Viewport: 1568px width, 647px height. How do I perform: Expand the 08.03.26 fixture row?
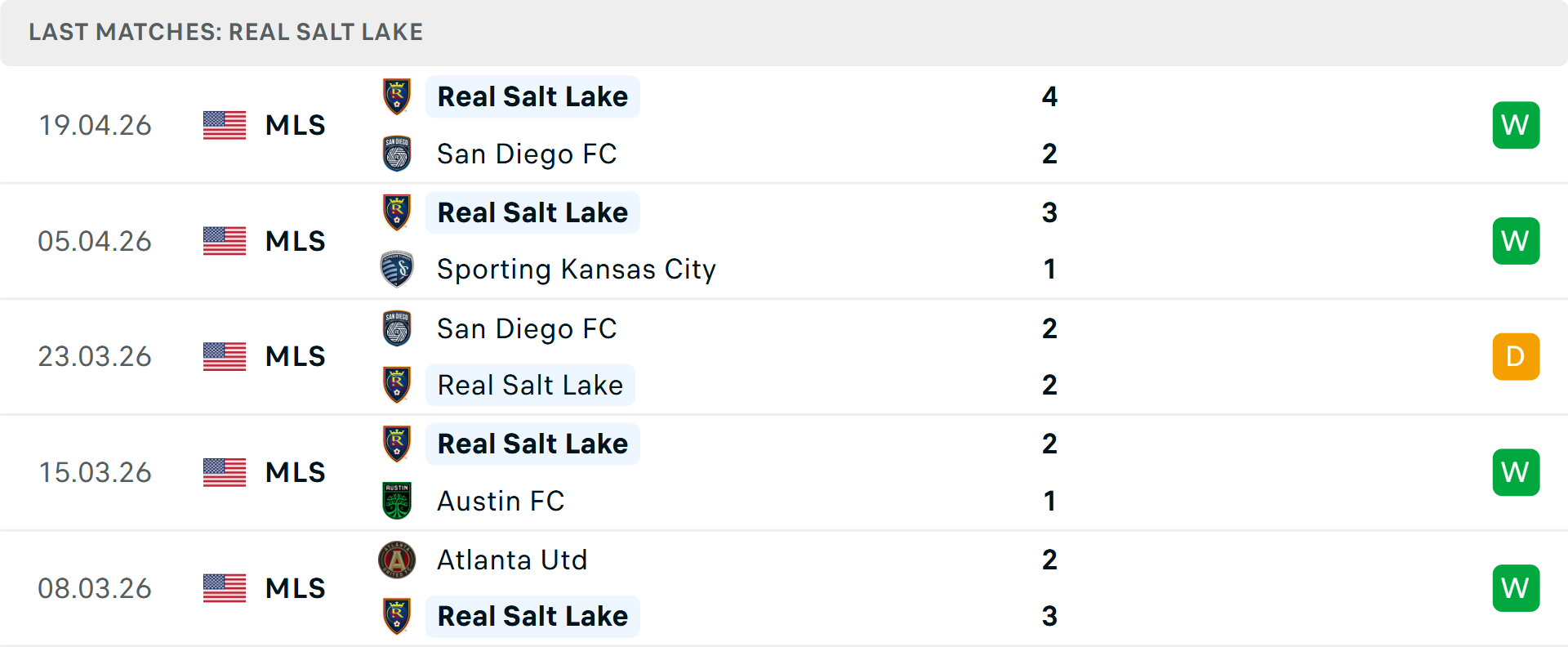tap(784, 588)
